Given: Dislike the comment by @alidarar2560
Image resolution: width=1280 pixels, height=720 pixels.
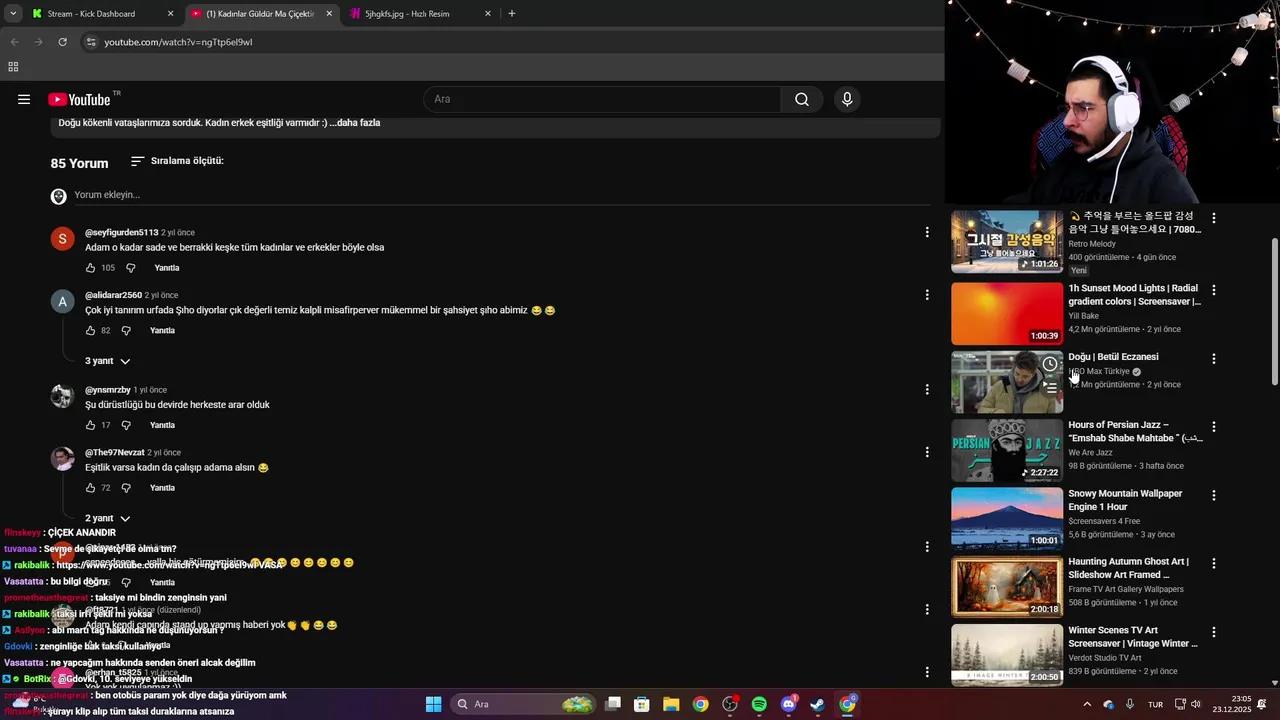Looking at the screenshot, I should click(x=126, y=331).
